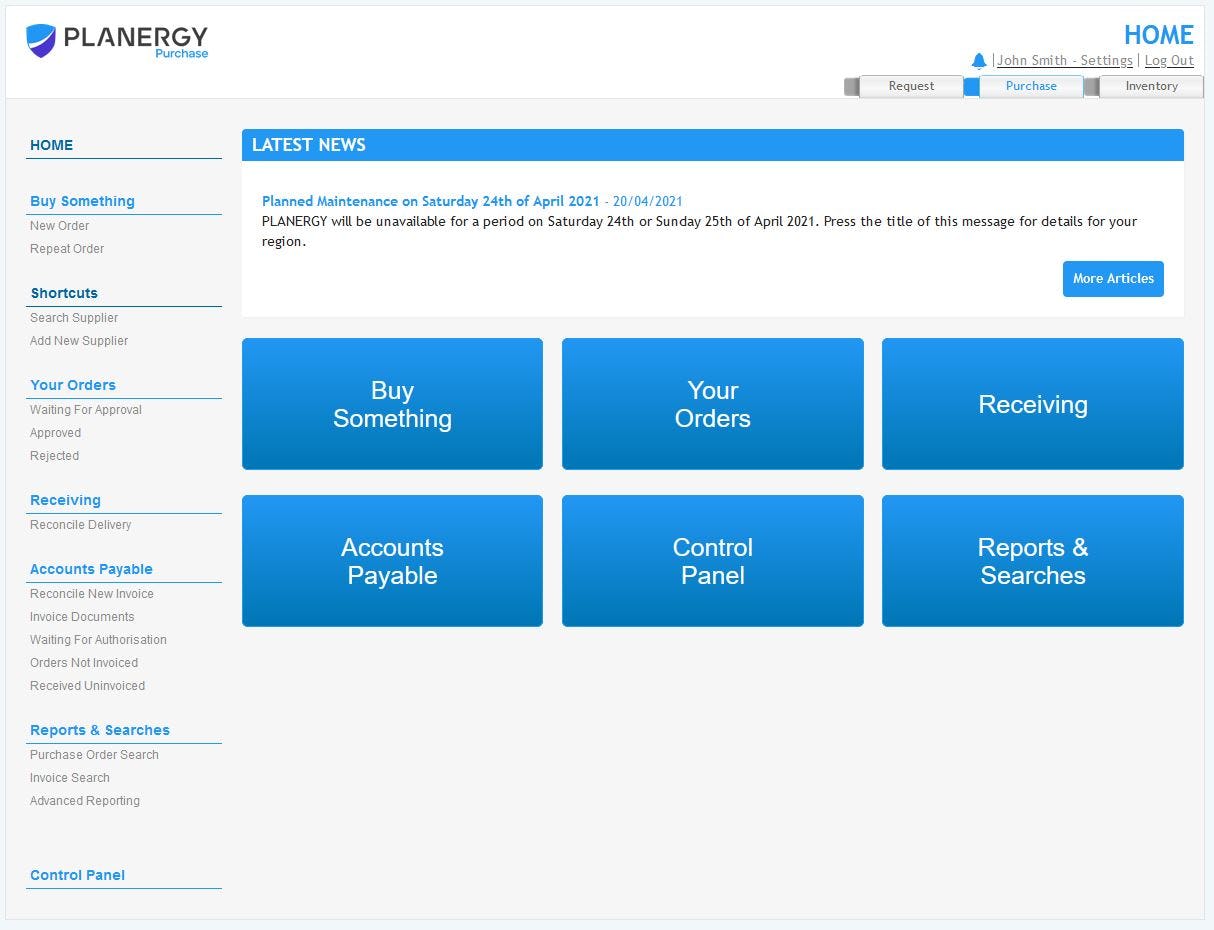Click the PLANERGY shield logo

(40, 40)
